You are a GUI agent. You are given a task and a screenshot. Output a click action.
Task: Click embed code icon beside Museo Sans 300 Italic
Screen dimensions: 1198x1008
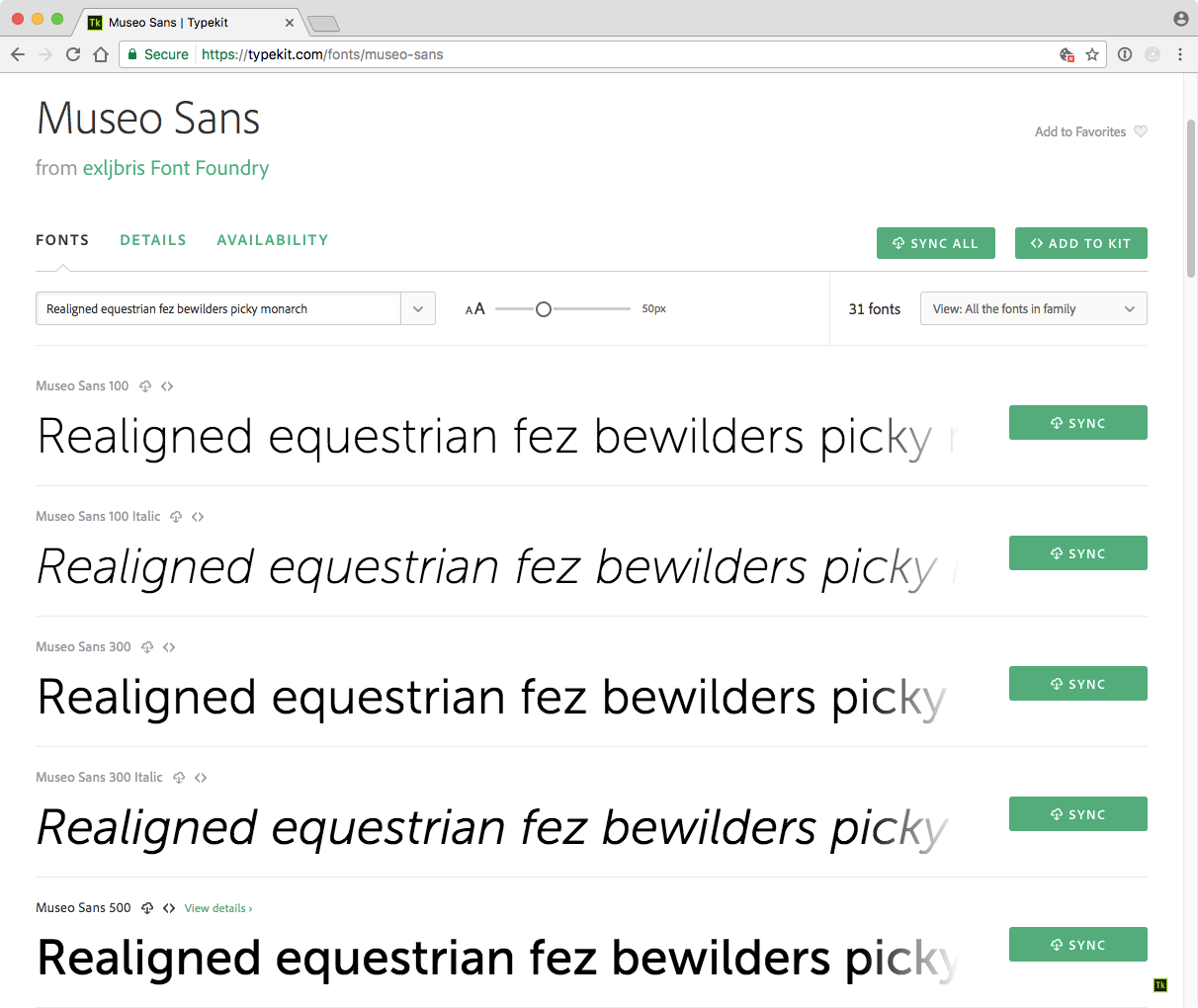click(x=201, y=778)
